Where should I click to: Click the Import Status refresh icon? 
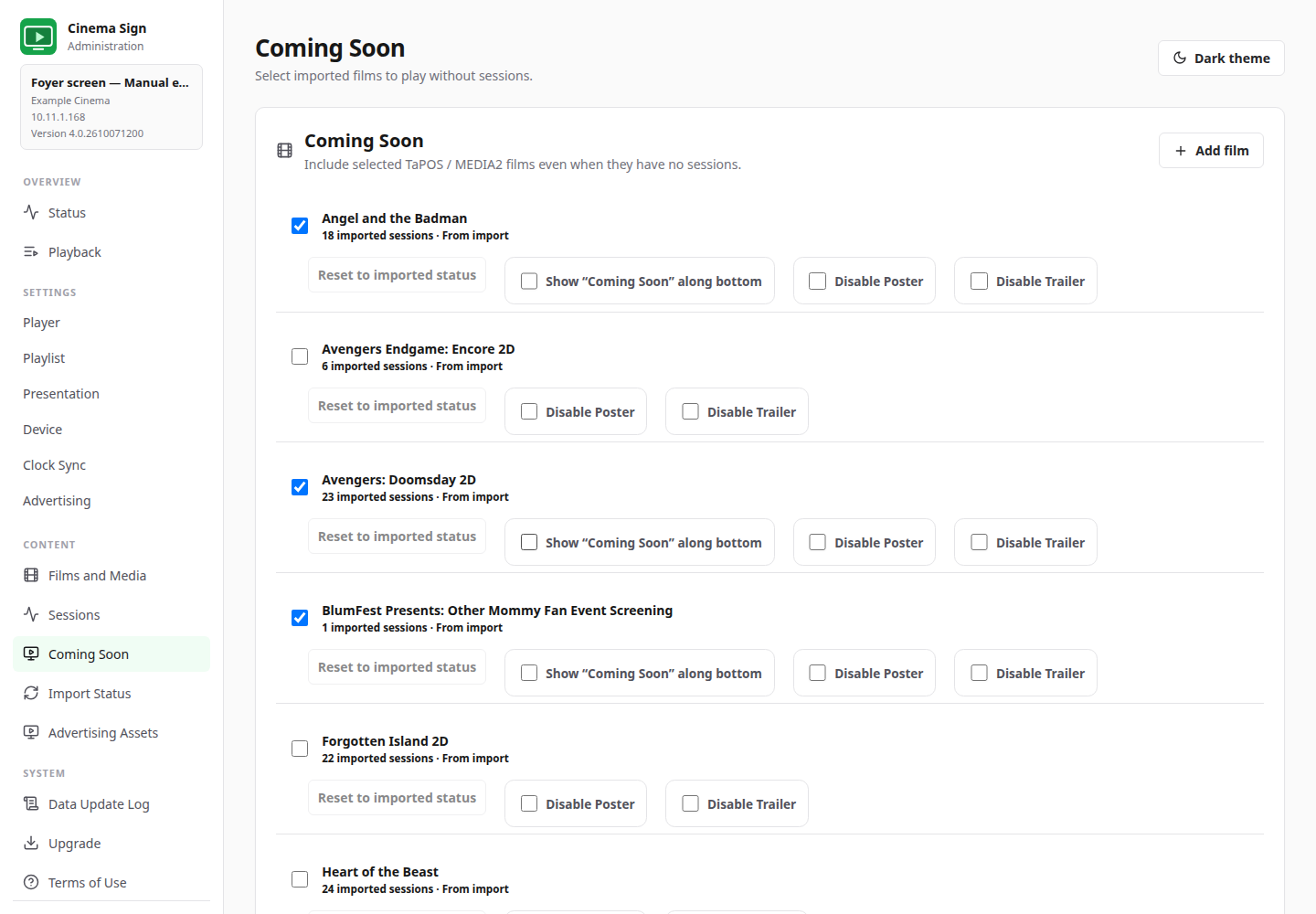[x=31, y=693]
